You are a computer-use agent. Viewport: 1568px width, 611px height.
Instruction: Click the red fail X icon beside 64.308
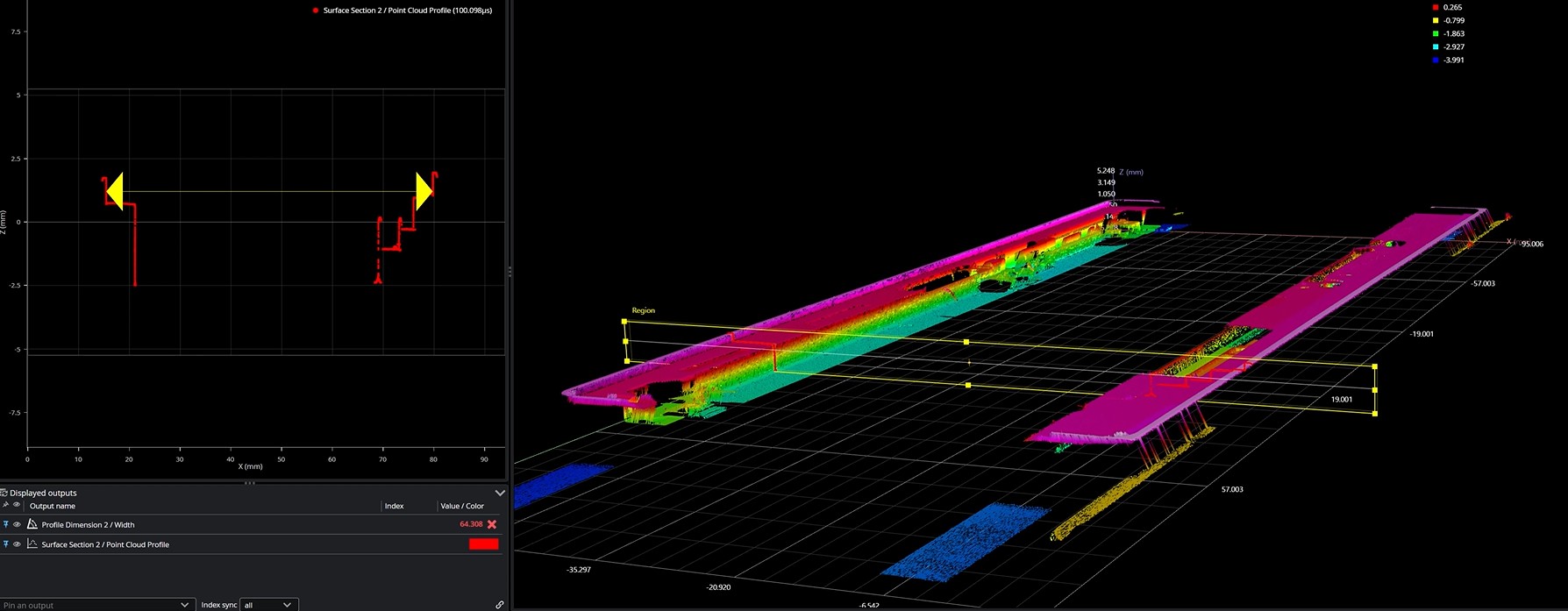492,524
